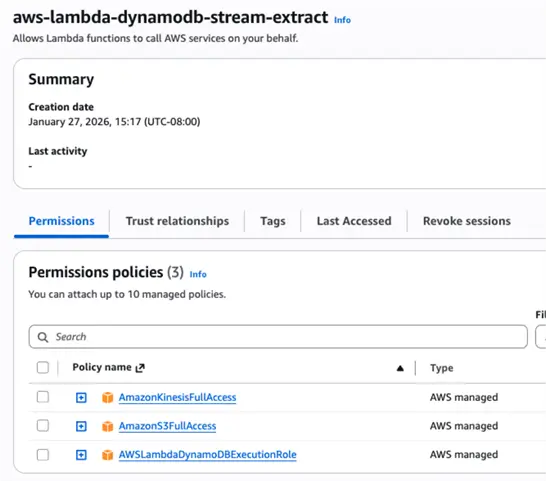Click the Type column header

coord(442,368)
